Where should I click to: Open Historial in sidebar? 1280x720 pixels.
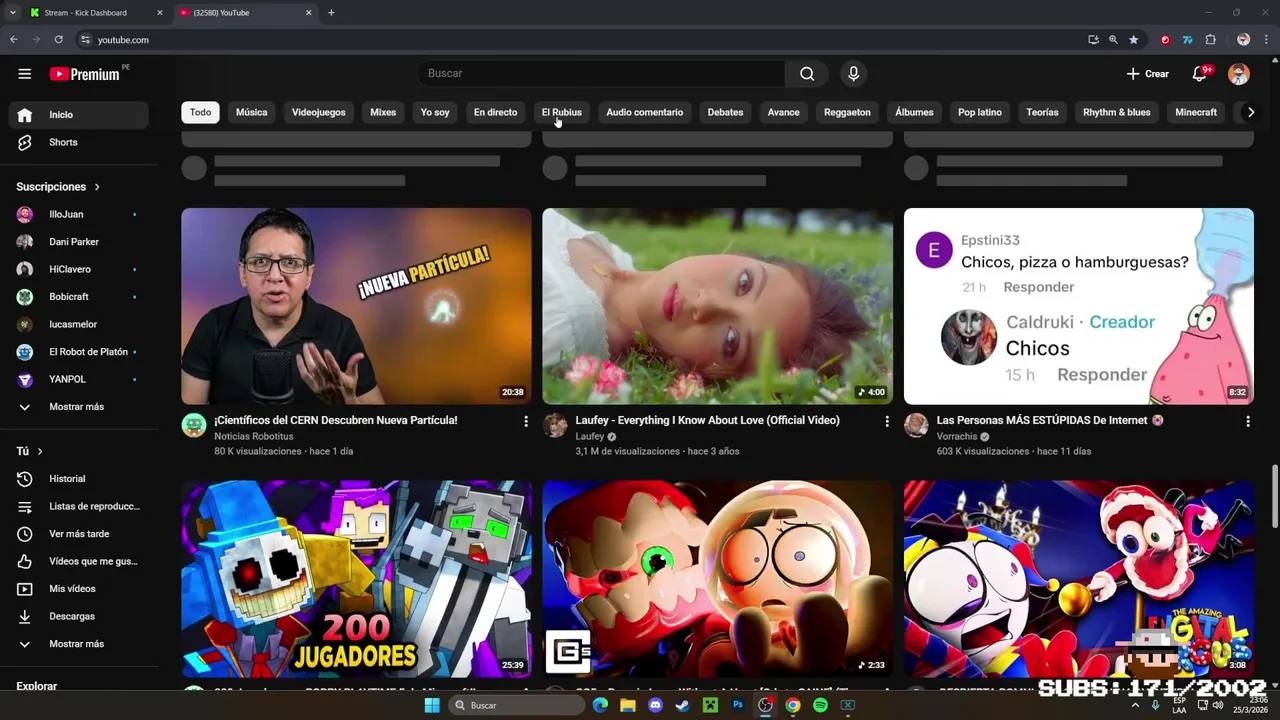(x=79, y=479)
